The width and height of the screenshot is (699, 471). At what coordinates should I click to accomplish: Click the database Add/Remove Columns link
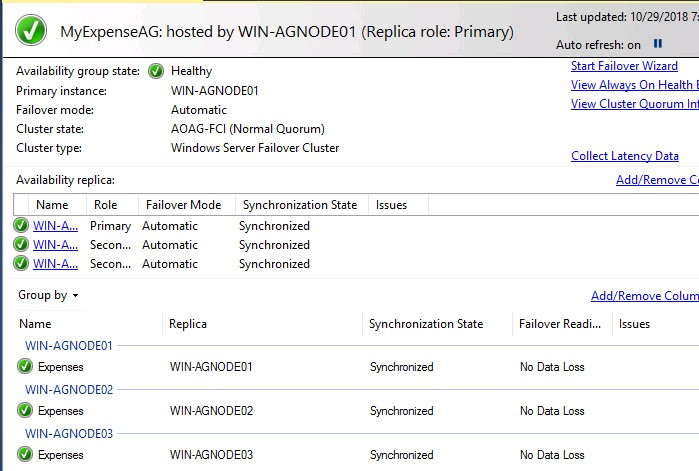644,296
